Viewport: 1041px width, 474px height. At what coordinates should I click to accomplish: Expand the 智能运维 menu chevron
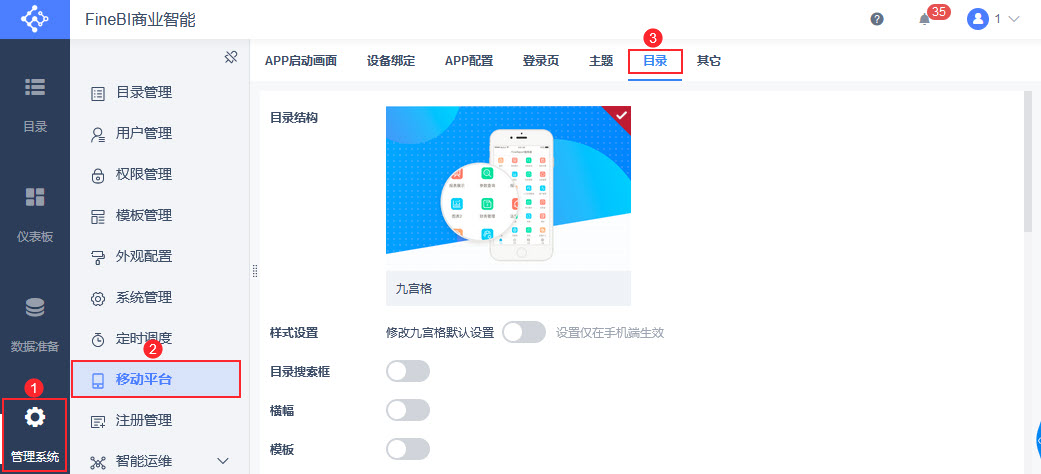point(223,461)
